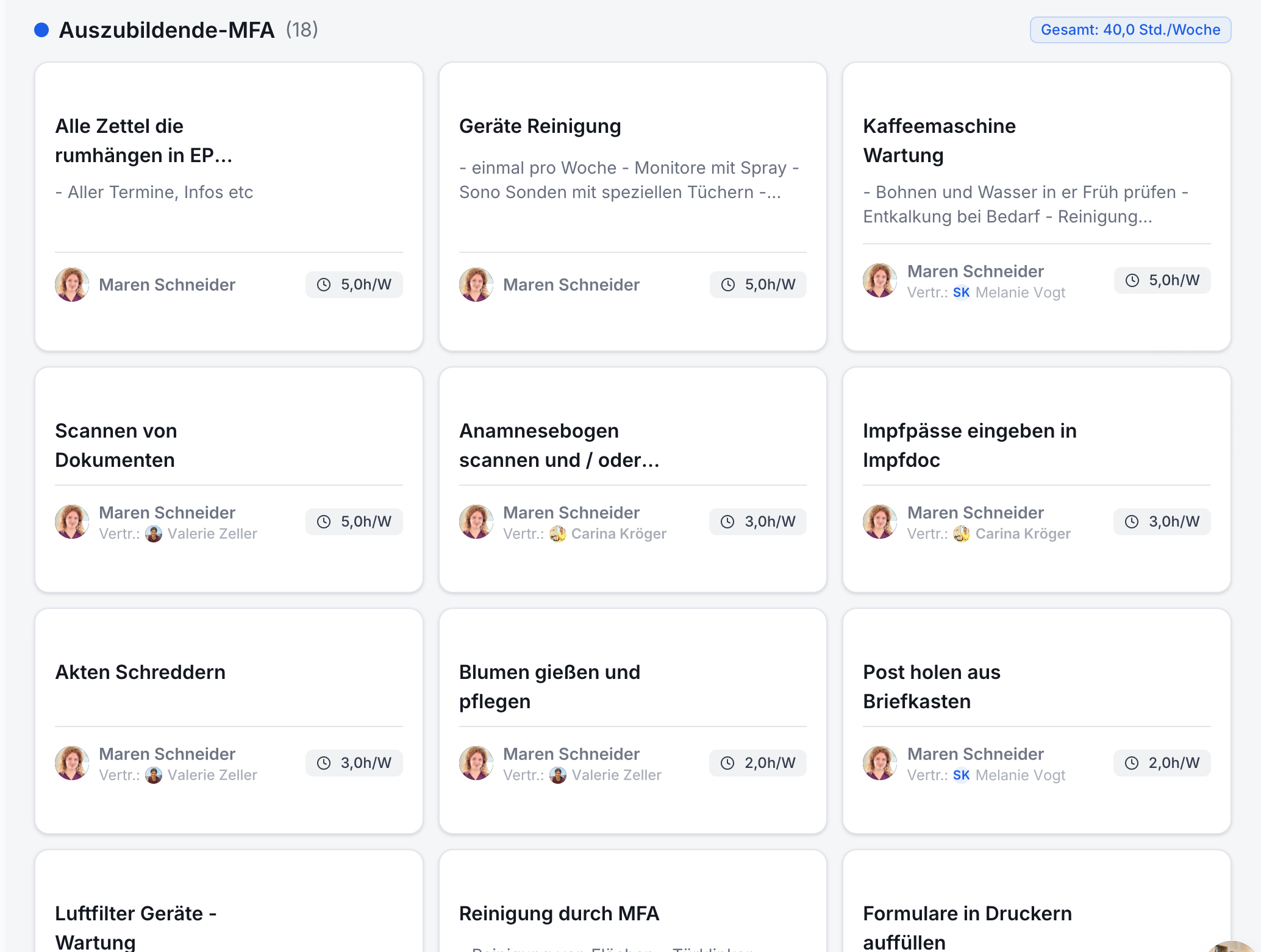Open the Auszubildende-MFA group heading

point(166,30)
